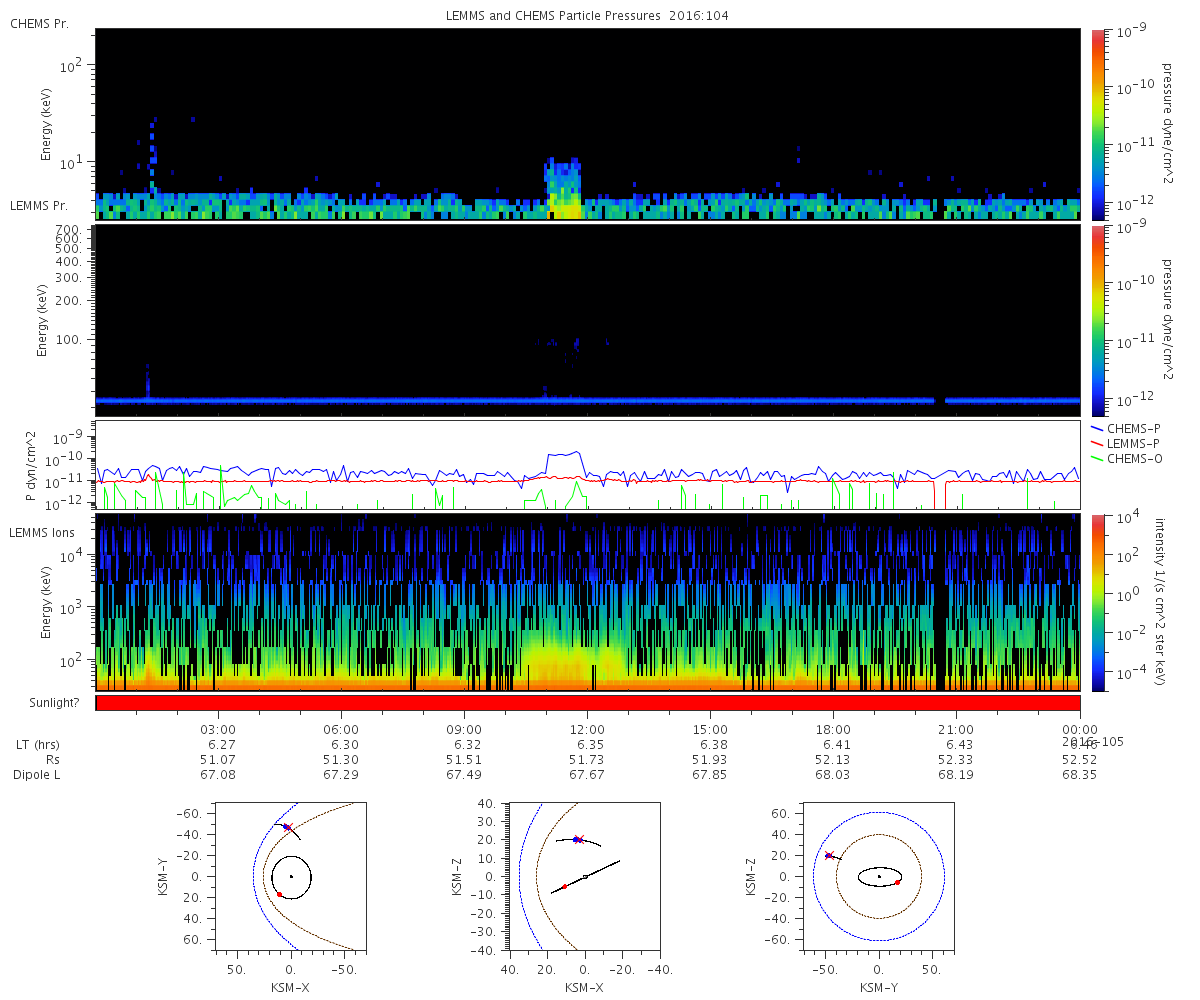
Task: Click the bright CHEMS pressure burst near 12:00
Action: coord(564,188)
